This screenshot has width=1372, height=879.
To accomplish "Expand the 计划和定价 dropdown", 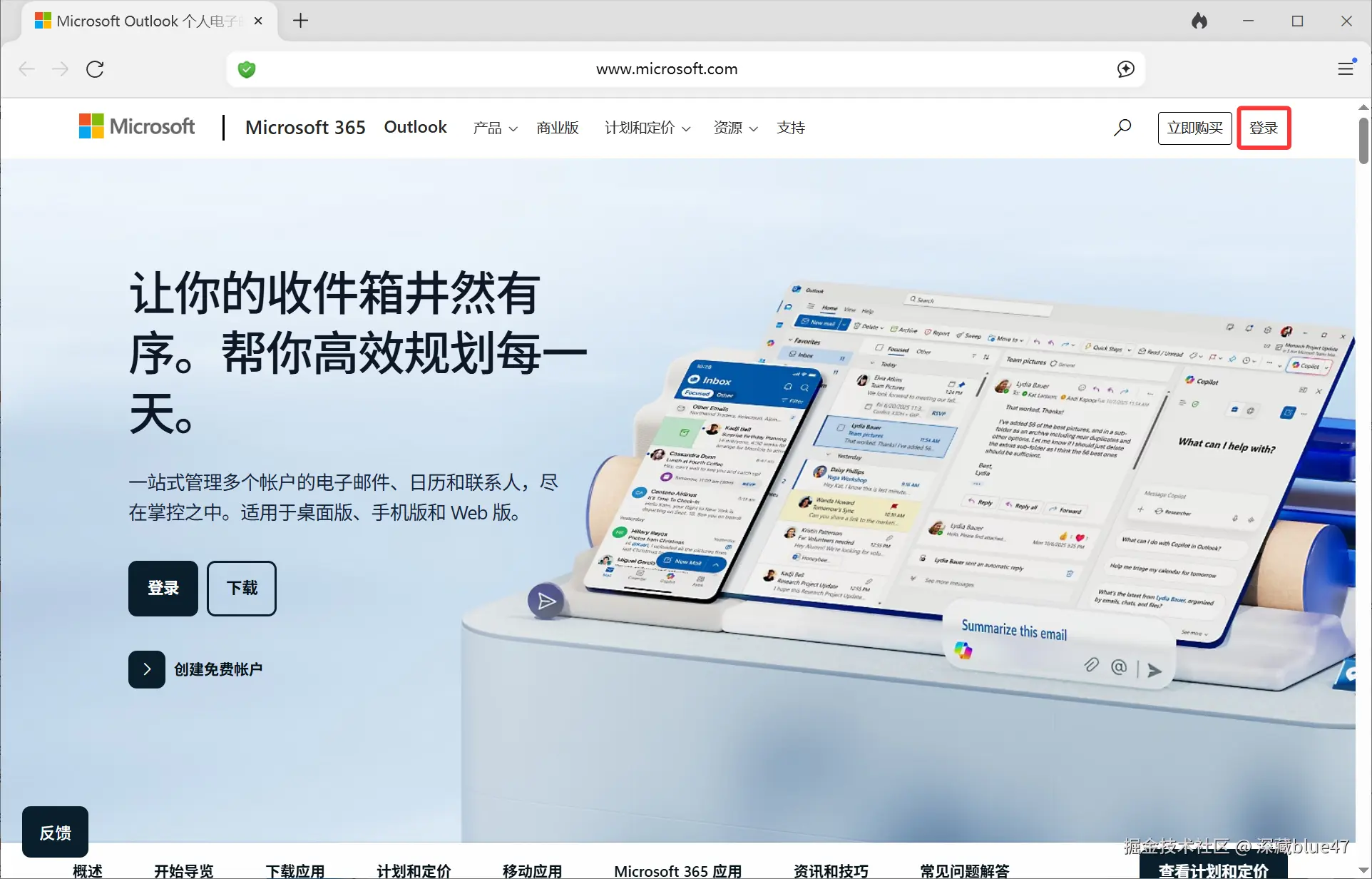I will point(647,128).
